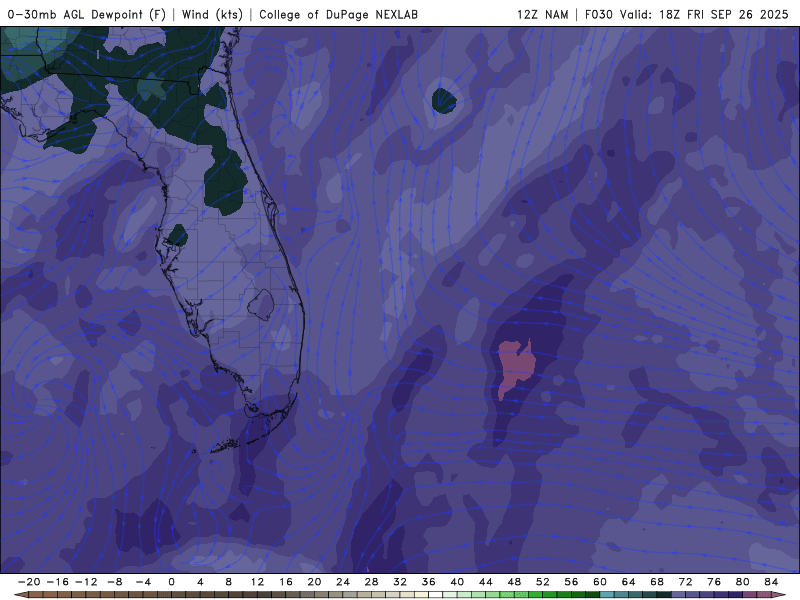Click the 60 legend value
The width and height of the screenshot is (800, 600).
pyautogui.click(x=600, y=582)
